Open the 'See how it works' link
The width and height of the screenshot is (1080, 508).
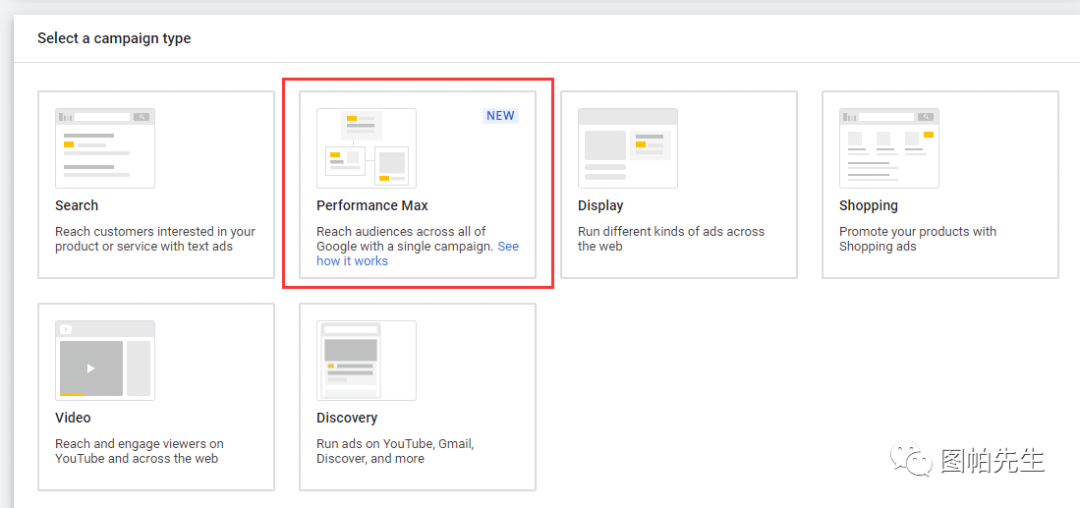[417, 253]
